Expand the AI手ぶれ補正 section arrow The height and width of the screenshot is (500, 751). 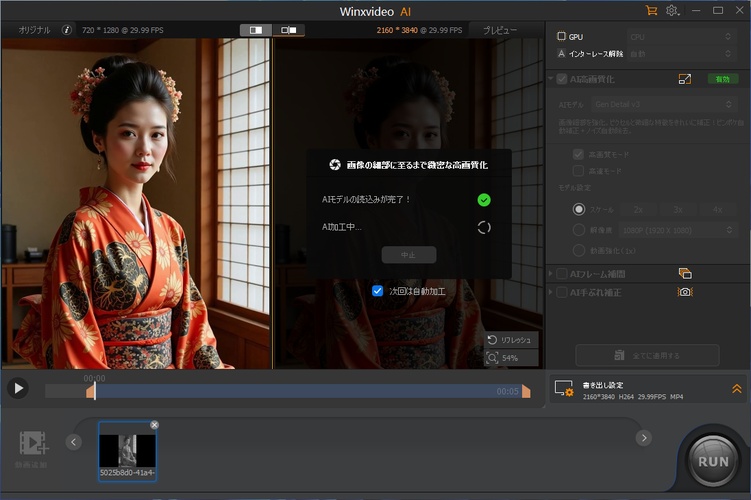[551, 292]
